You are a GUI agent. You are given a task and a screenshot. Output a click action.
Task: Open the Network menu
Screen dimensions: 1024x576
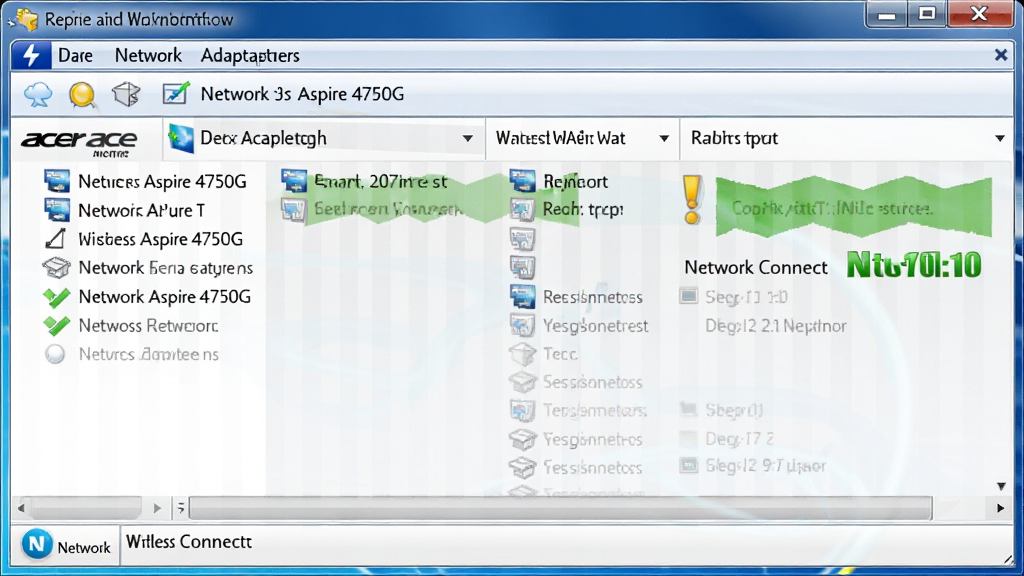[x=148, y=56]
